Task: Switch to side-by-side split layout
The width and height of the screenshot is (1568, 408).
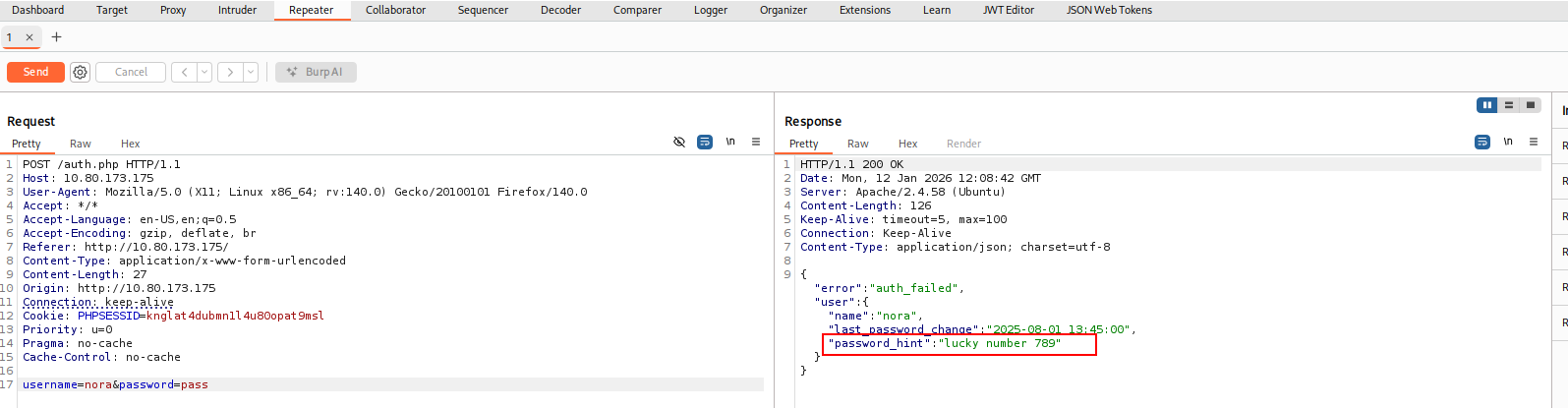Action: (1487, 105)
